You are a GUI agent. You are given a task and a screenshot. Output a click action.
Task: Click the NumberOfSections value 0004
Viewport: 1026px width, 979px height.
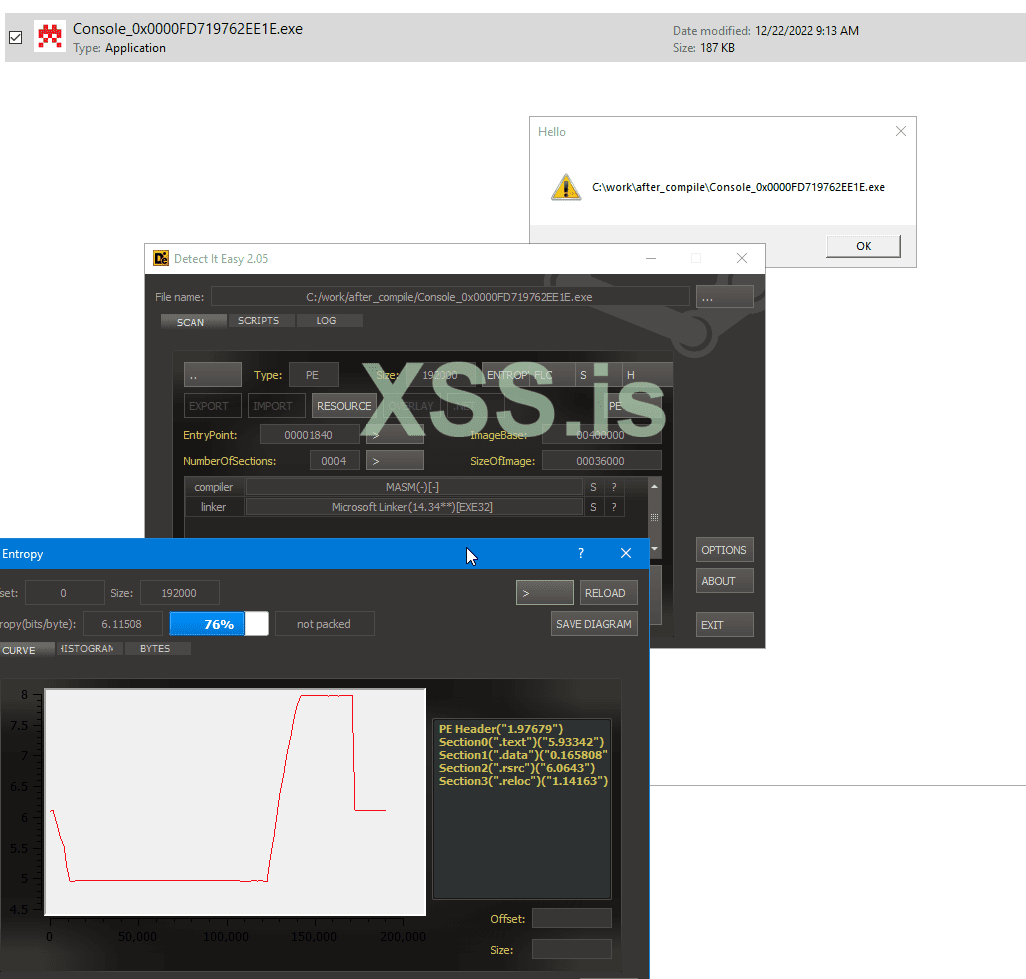(334, 461)
